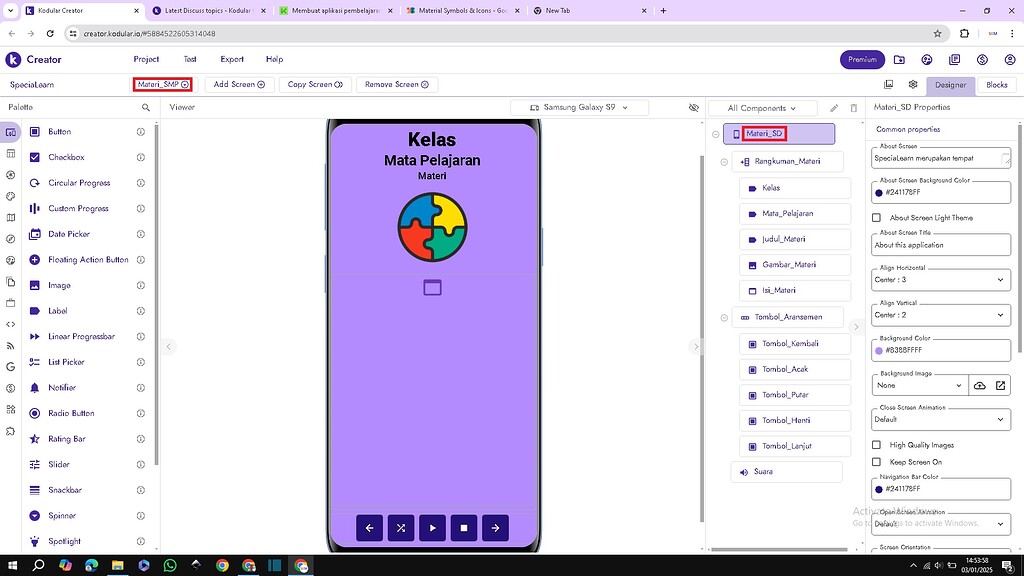Collapse the Tombol_Aransemen component group
1024x576 pixels.
pyautogui.click(x=723, y=316)
